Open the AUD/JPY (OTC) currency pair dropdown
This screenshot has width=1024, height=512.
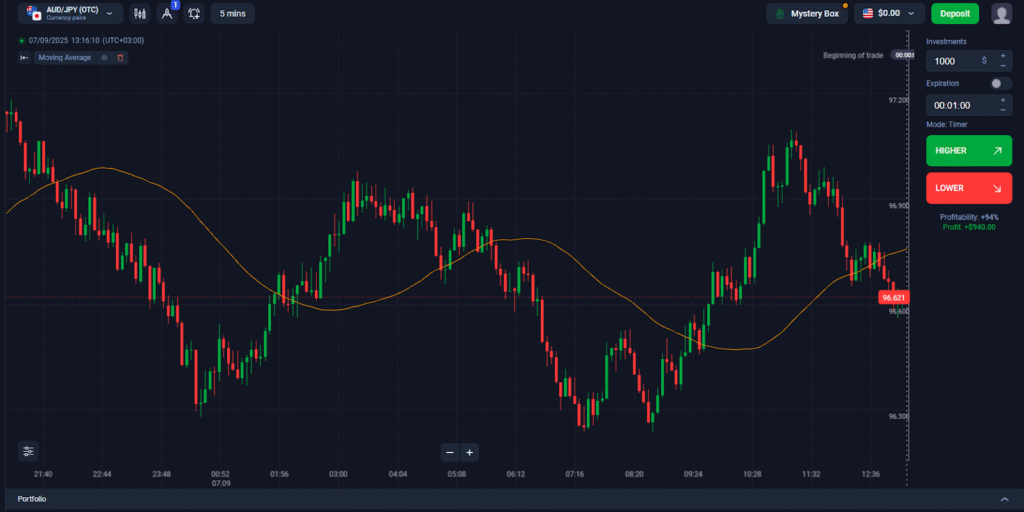click(x=70, y=14)
